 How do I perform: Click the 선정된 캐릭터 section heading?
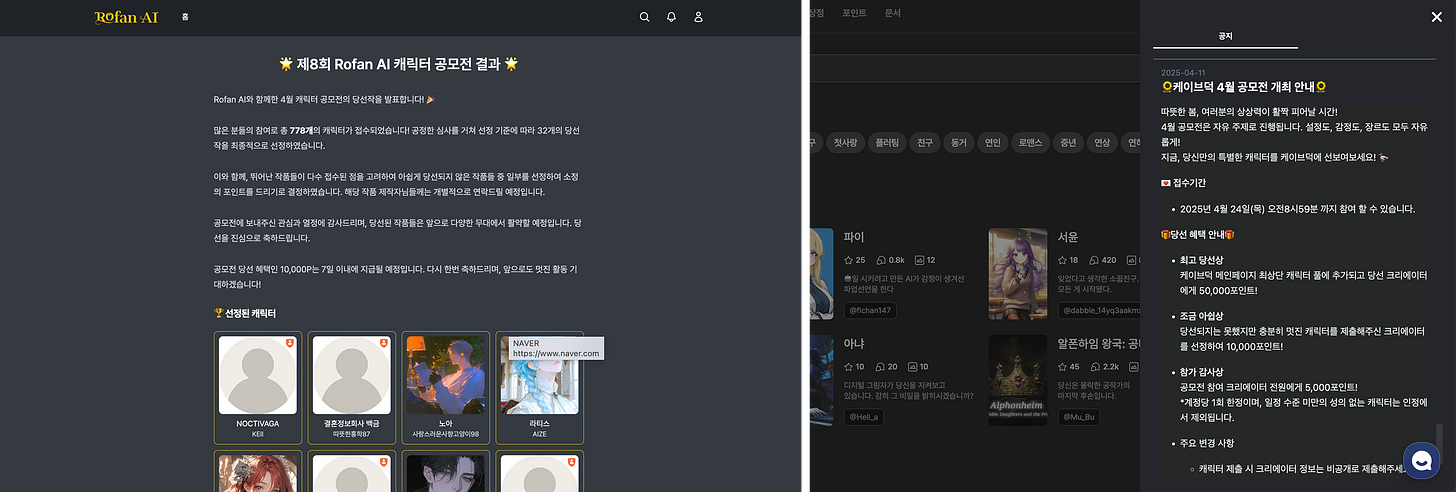tap(245, 313)
